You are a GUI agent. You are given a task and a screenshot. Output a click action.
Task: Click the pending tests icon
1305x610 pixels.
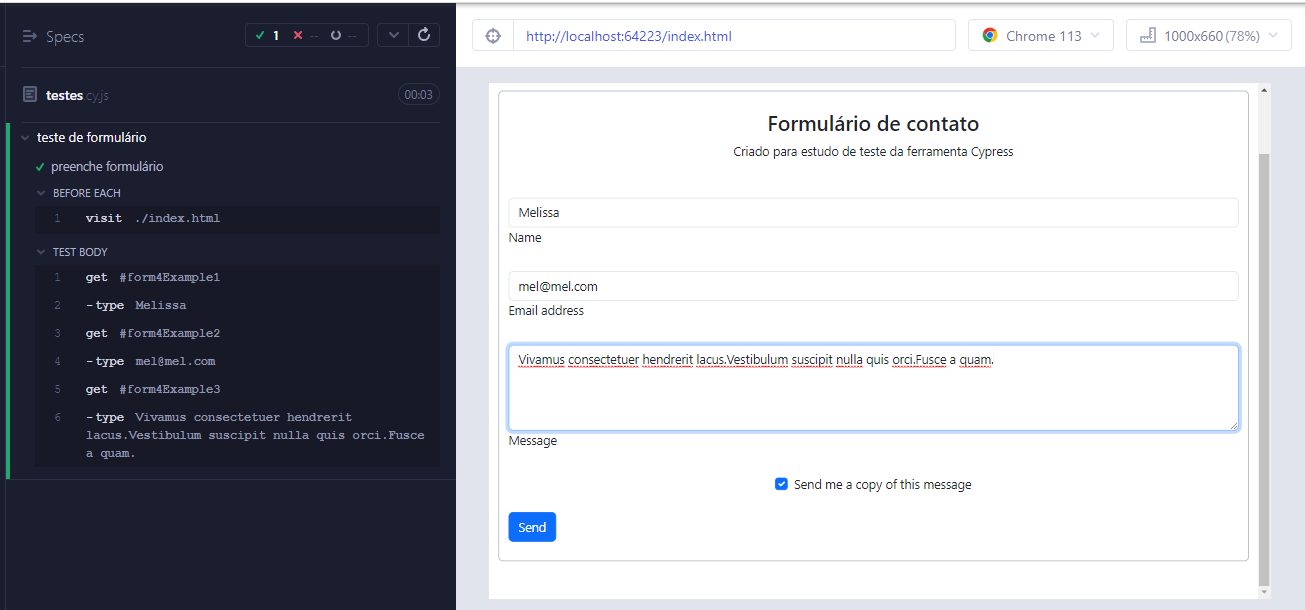point(334,34)
